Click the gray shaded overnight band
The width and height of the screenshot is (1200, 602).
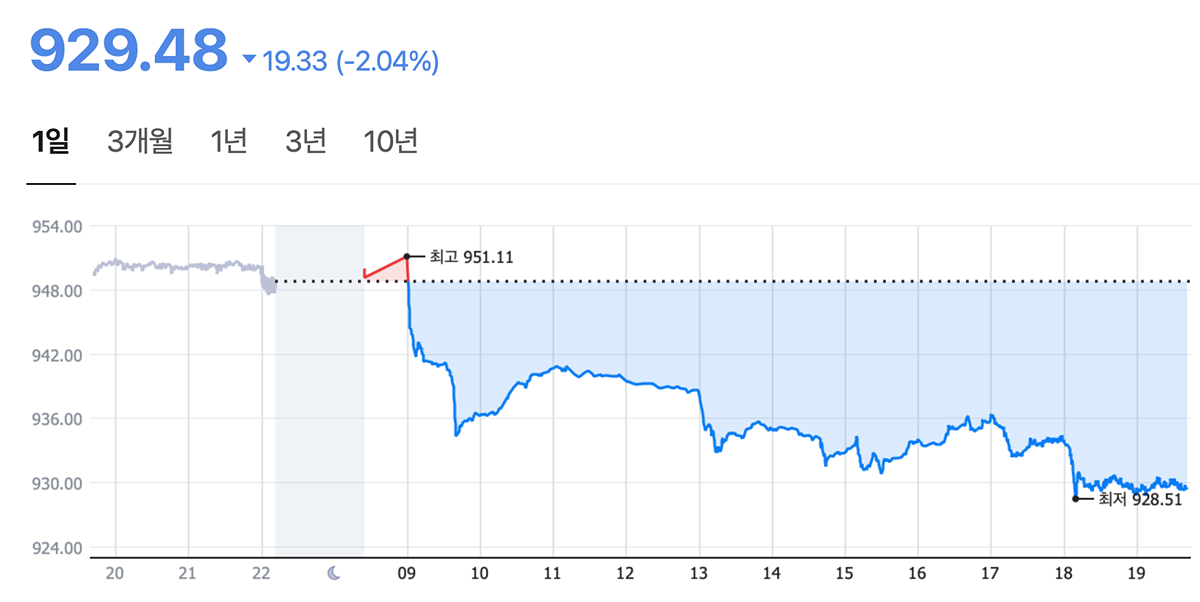coord(319,400)
